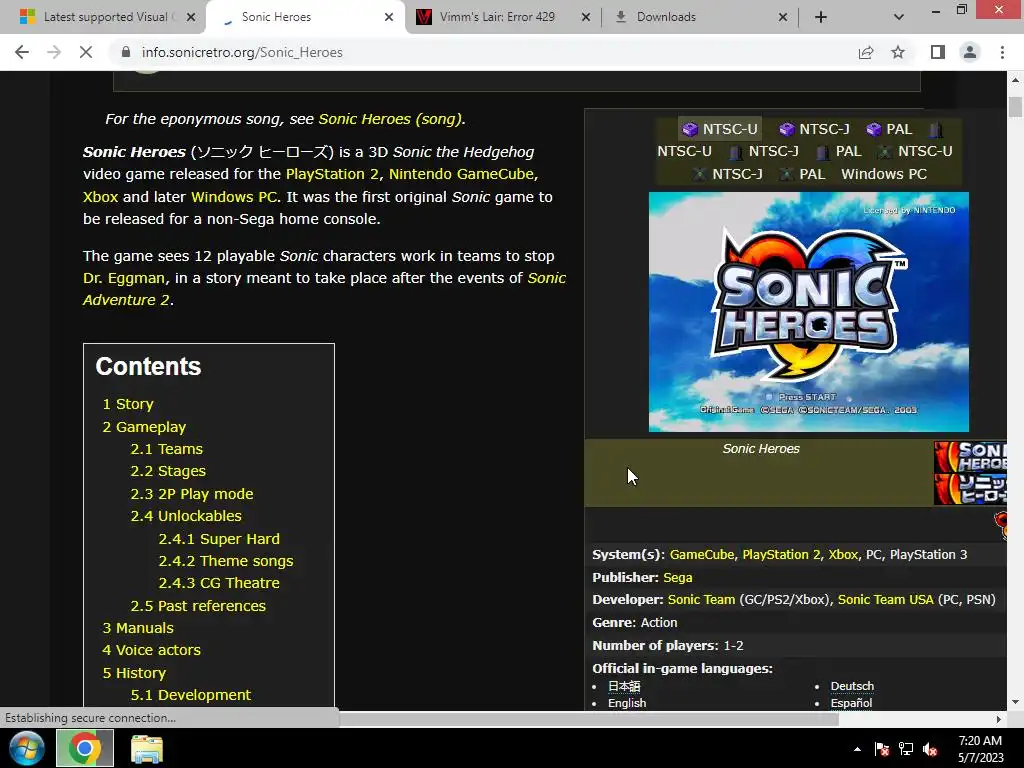This screenshot has width=1024, height=768.
Task: Close the Downloads tab
Action: click(x=783, y=17)
